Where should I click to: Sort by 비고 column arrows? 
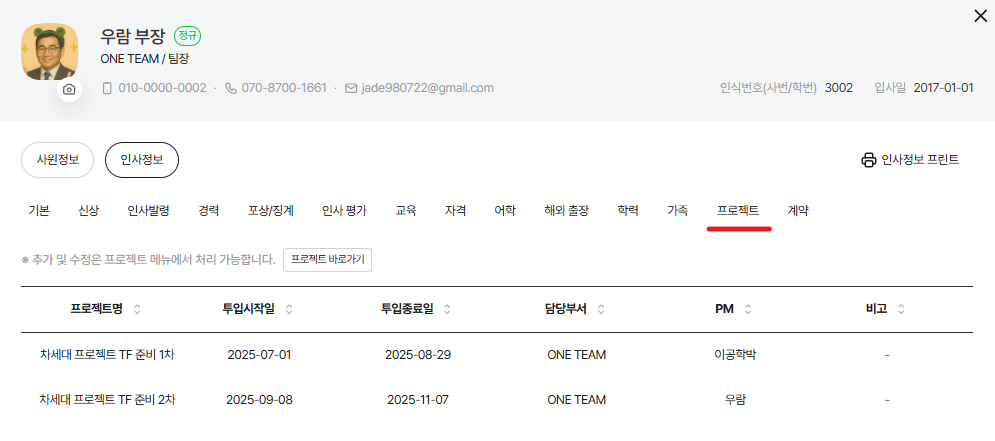[902, 309]
